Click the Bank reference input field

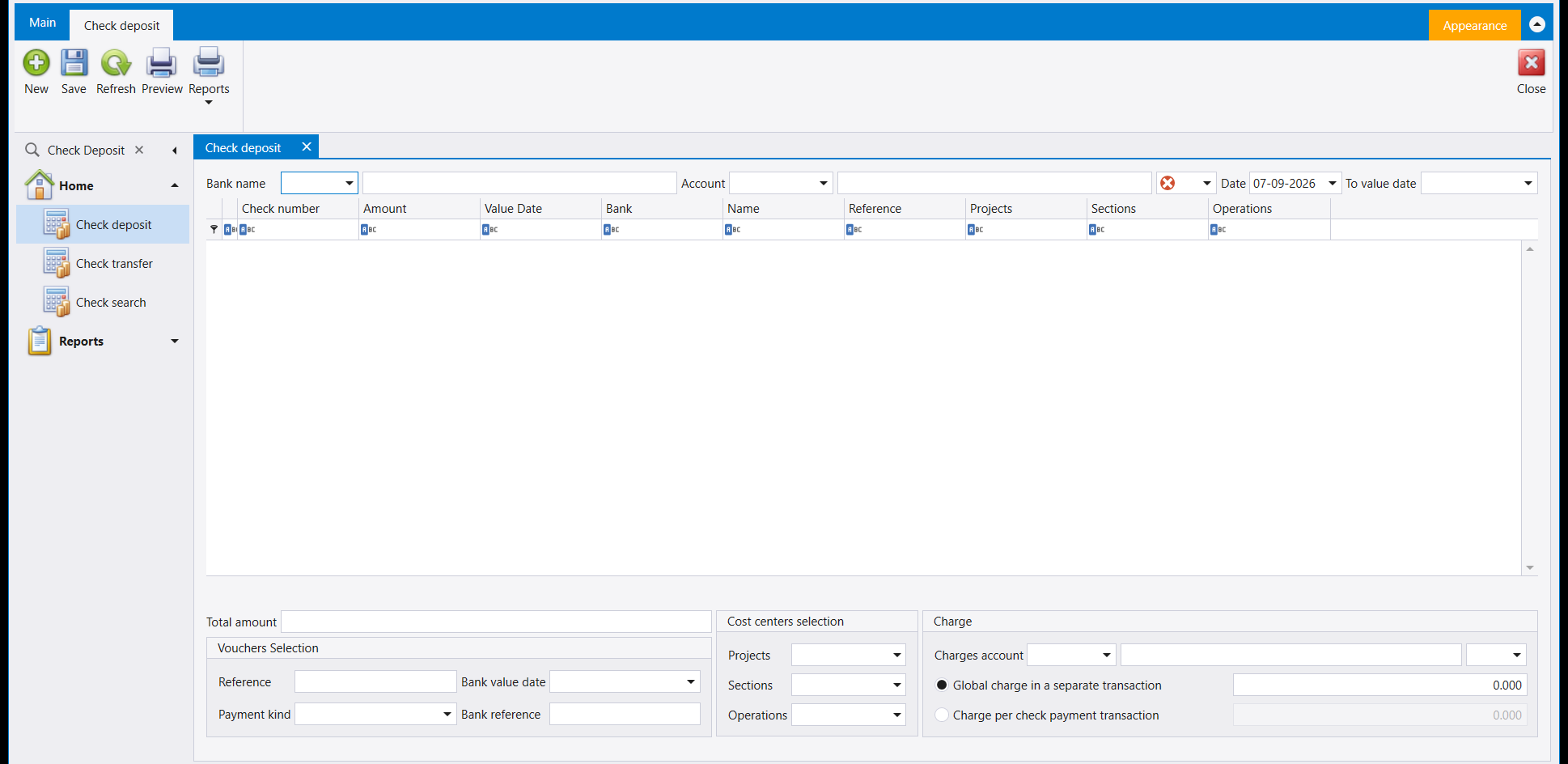tap(625, 715)
